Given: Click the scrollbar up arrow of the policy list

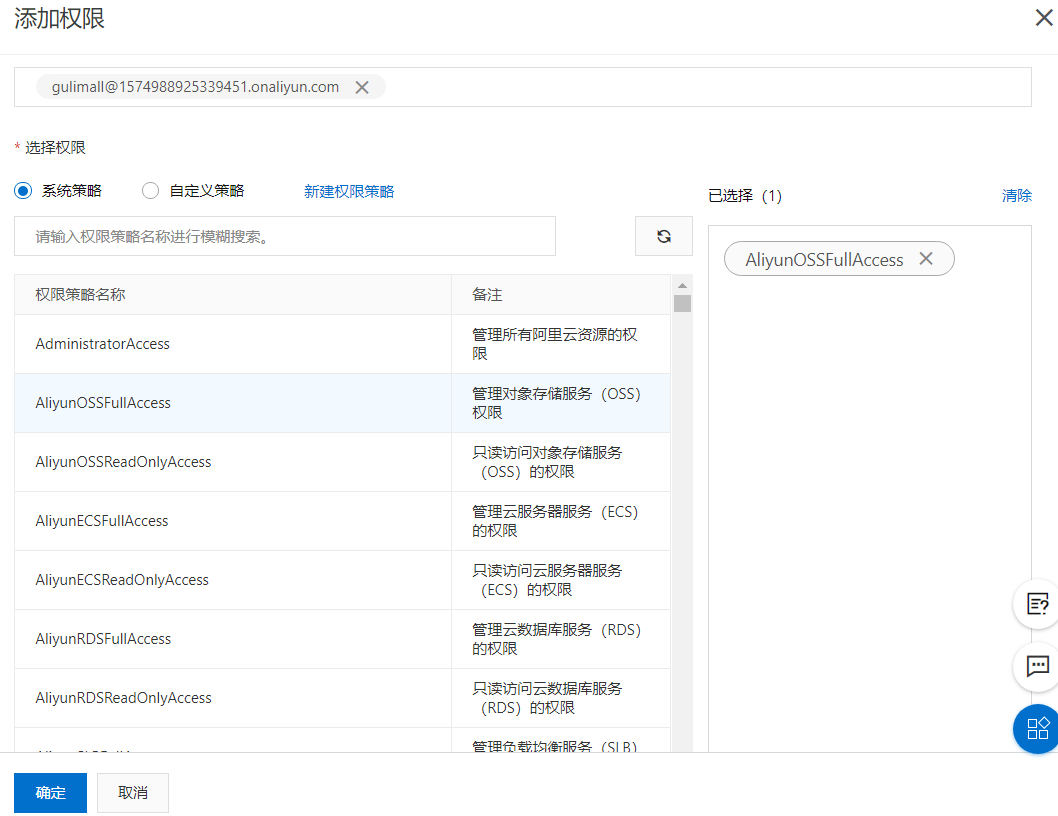Looking at the screenshot, I should [x=682, y=285].
